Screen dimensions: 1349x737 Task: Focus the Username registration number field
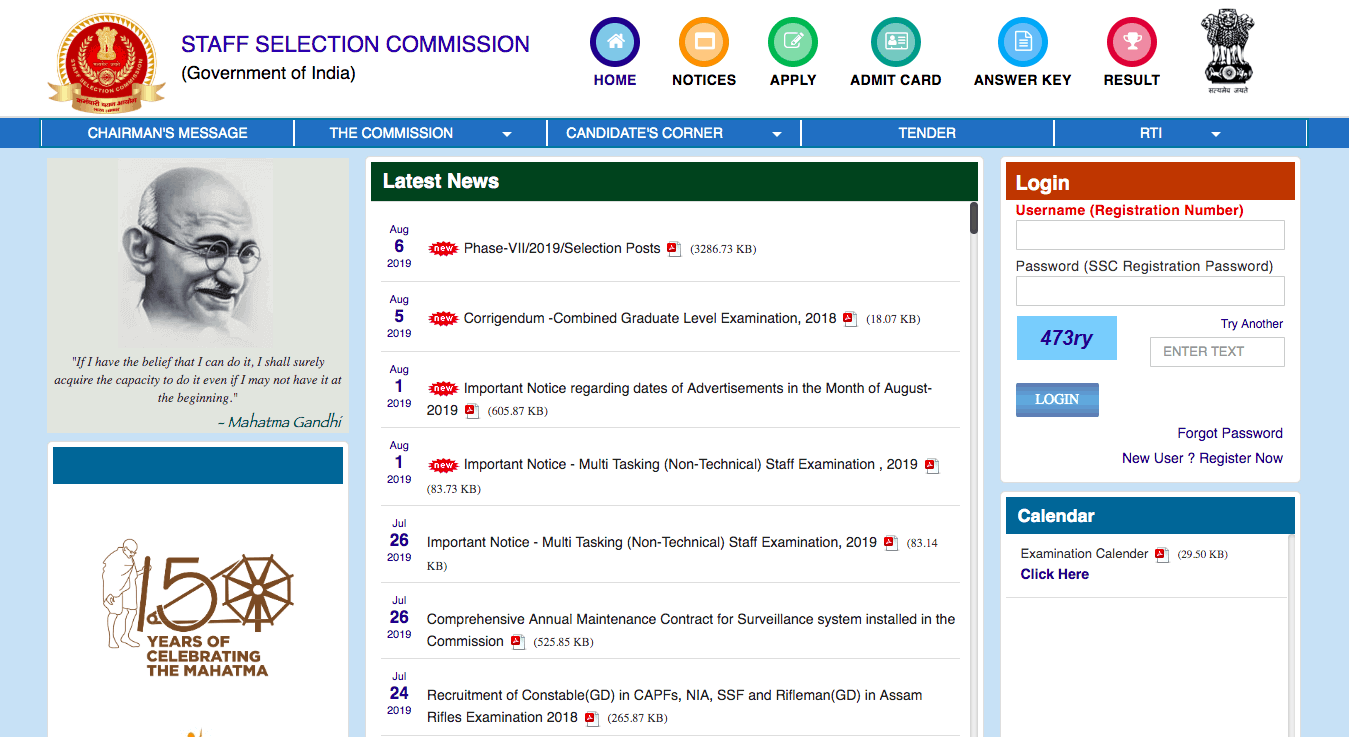coord(1149,235)
